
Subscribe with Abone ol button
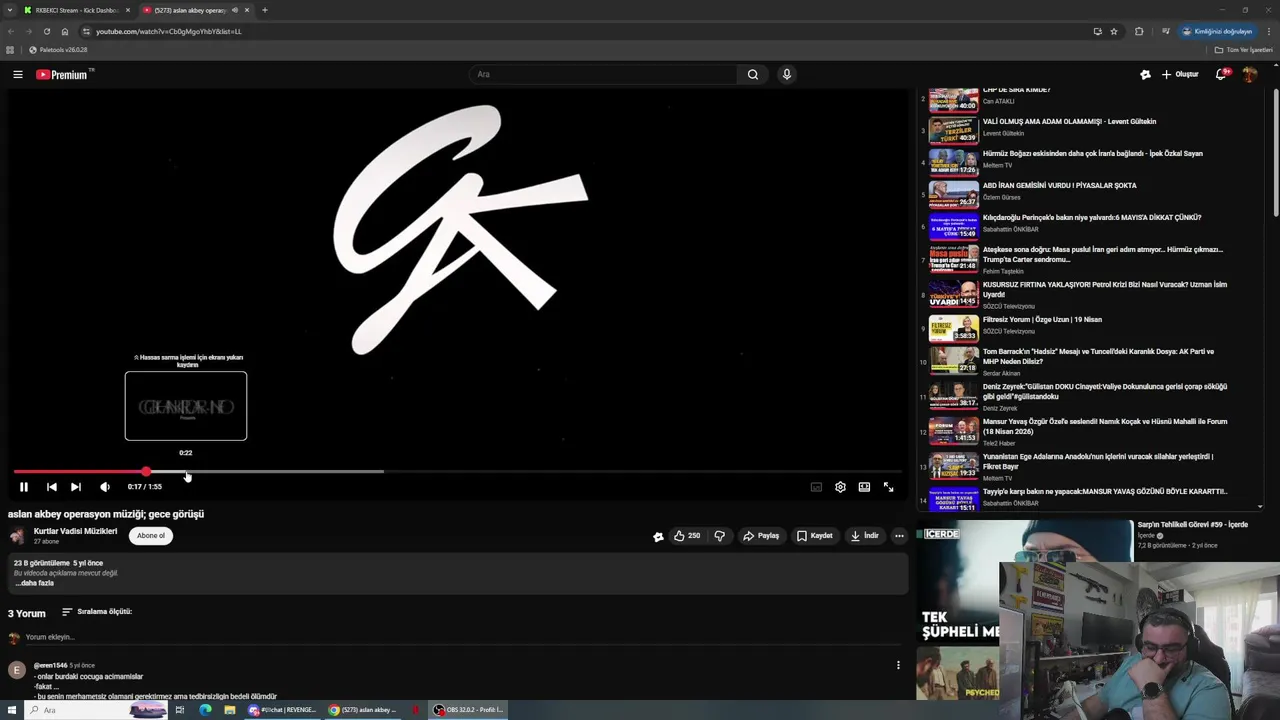tap(151, 536)
